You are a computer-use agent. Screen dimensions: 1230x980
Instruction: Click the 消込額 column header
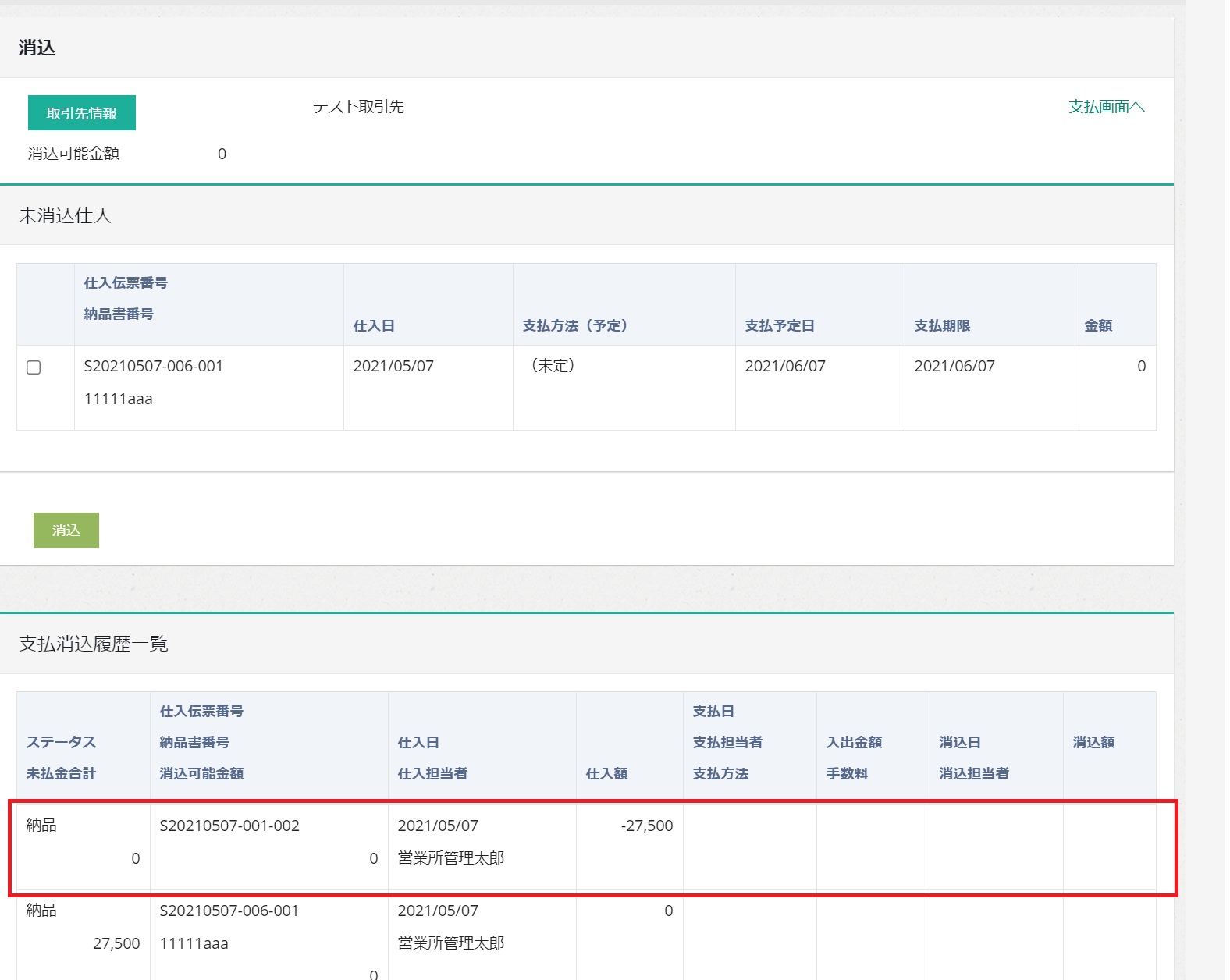pos(1093,742)
